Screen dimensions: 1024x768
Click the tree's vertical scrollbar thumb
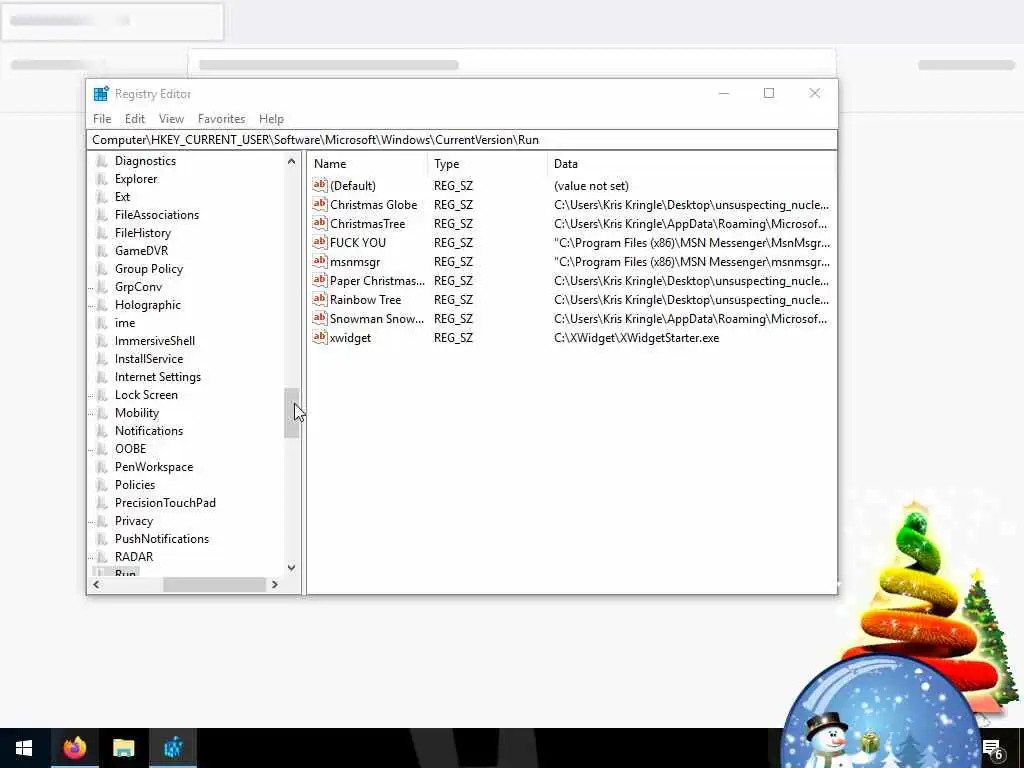291,413
